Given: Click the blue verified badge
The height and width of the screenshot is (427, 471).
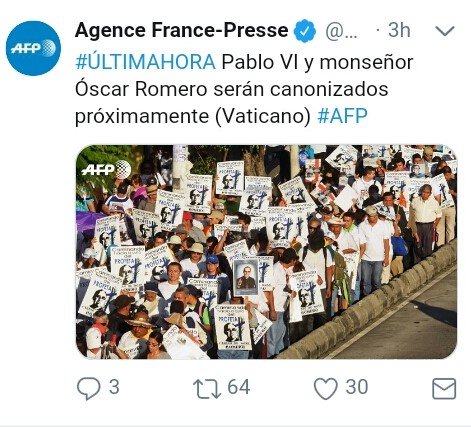Looking at the screenshot, I should 305,31.
